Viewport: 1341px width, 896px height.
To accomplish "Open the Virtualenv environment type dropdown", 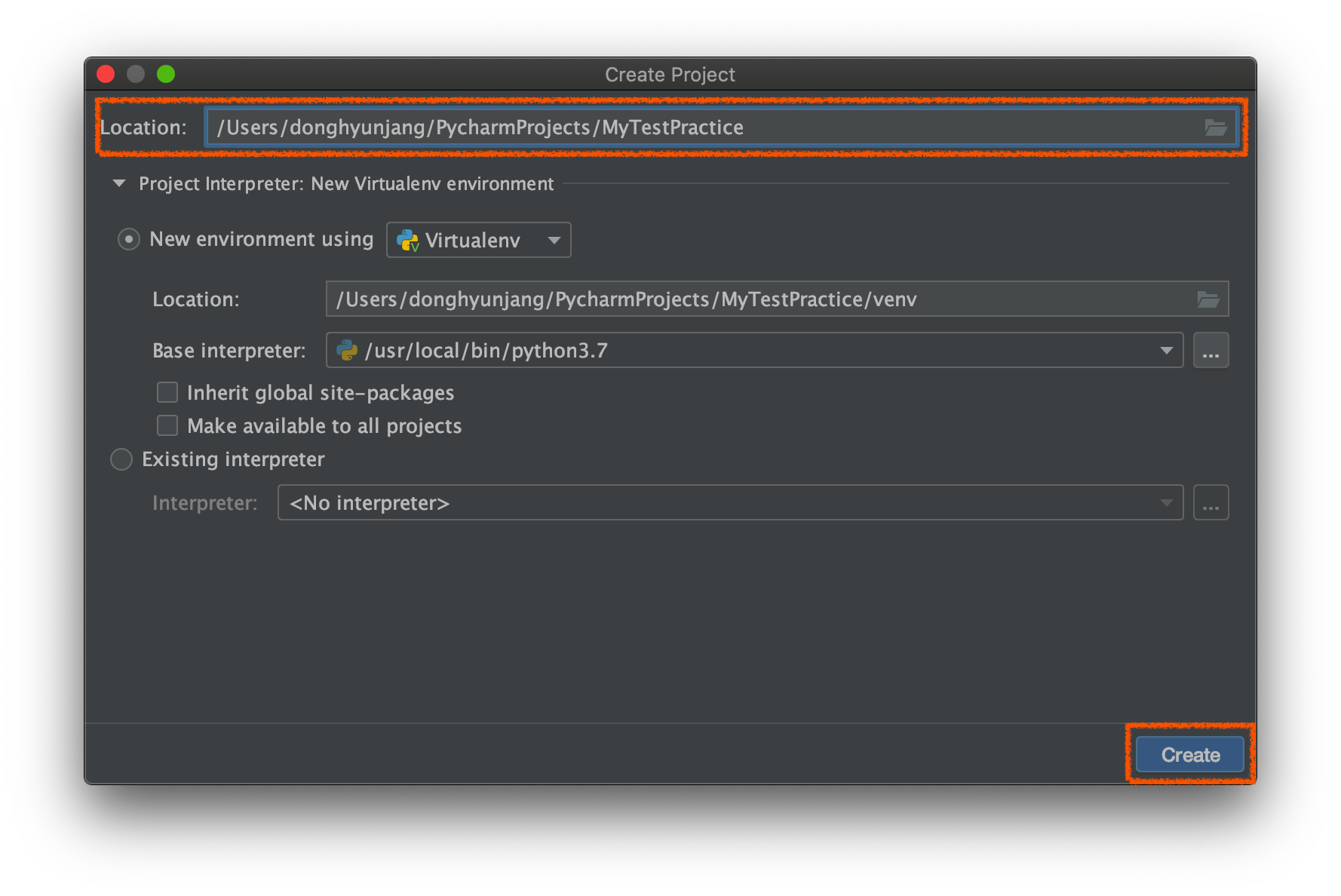I will (x=479, y=240).
